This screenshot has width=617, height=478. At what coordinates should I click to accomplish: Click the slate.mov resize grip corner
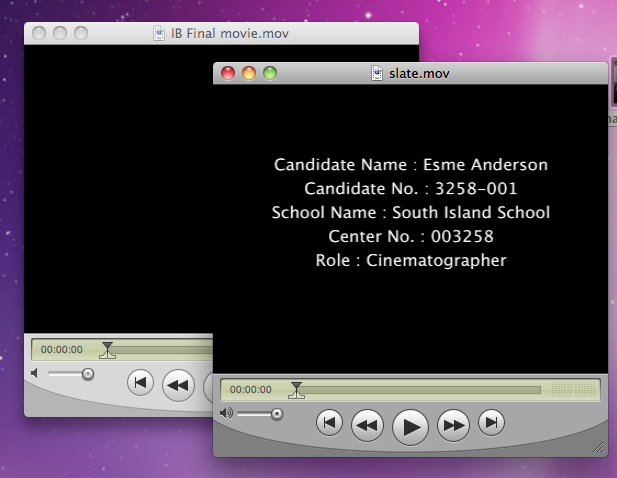point(599,447)
